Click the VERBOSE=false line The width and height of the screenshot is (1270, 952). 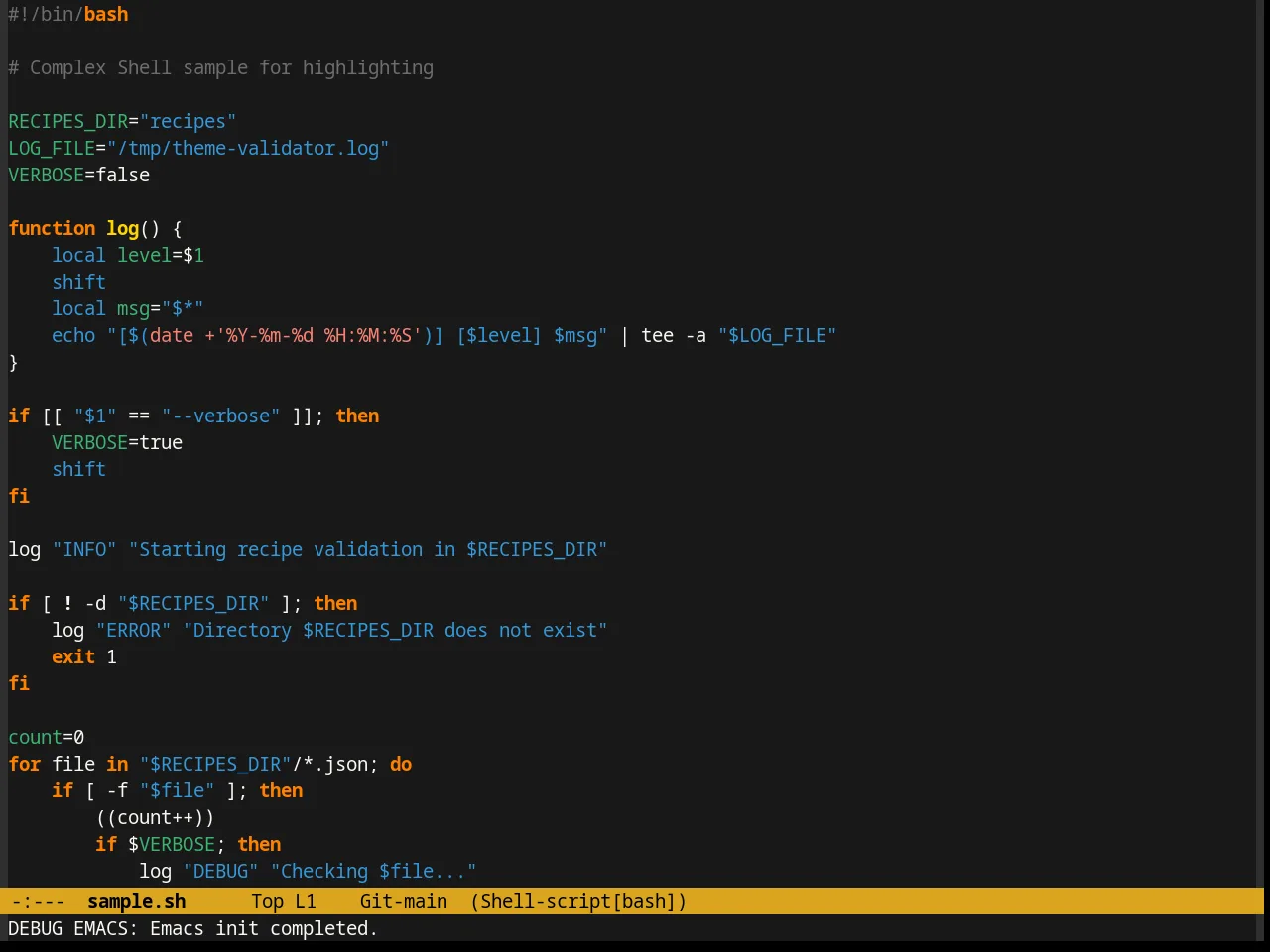[x=79, y=175]
